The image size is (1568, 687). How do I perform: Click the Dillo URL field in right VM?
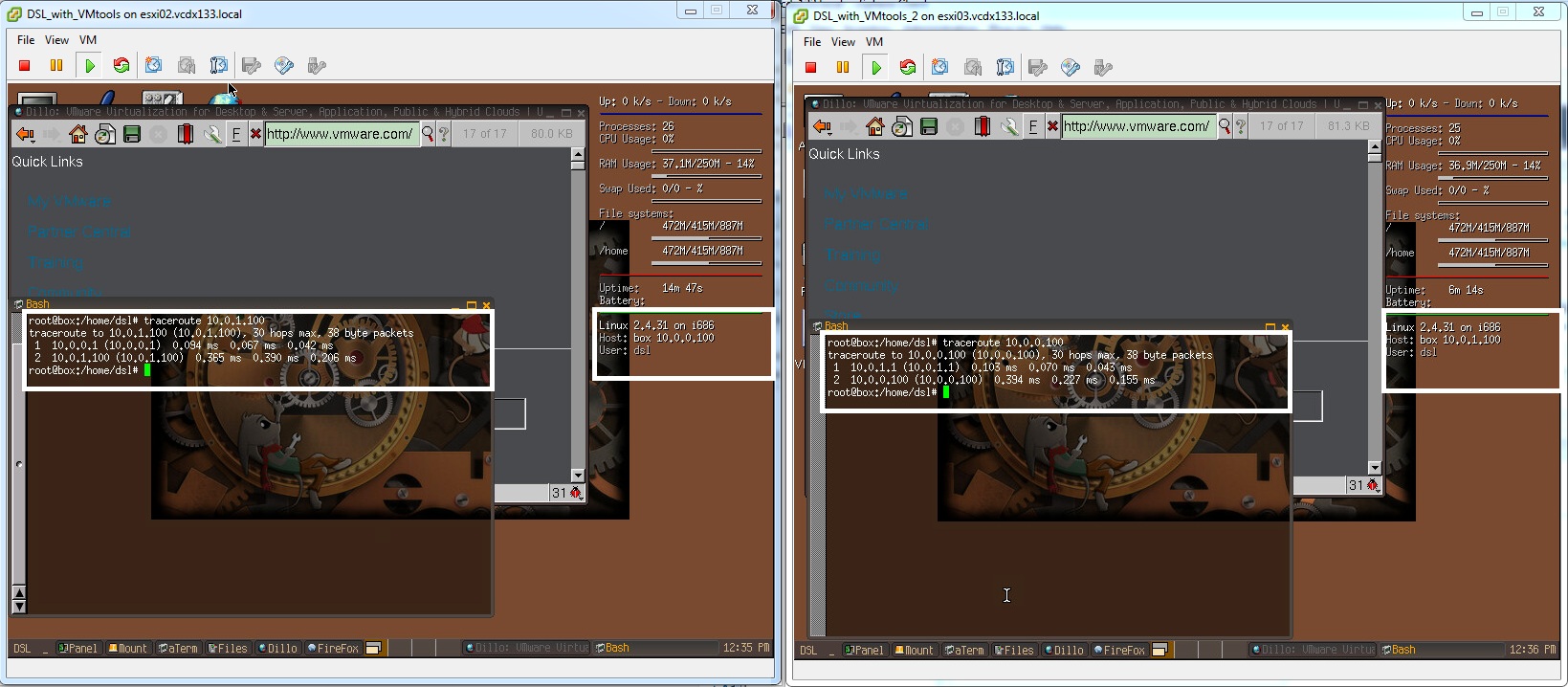click(1136, 126)
